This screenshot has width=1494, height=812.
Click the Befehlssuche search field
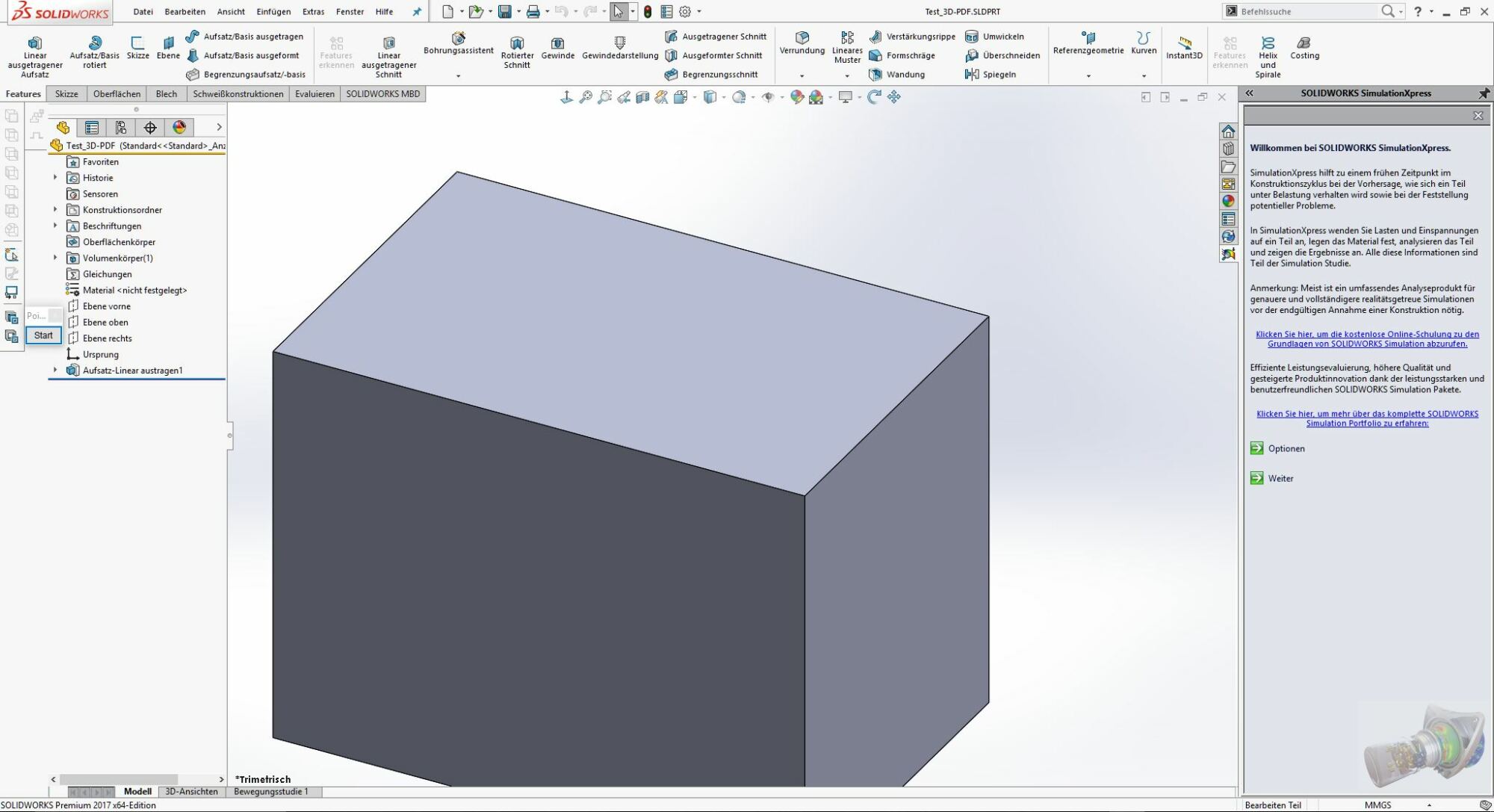(1308, 11)
